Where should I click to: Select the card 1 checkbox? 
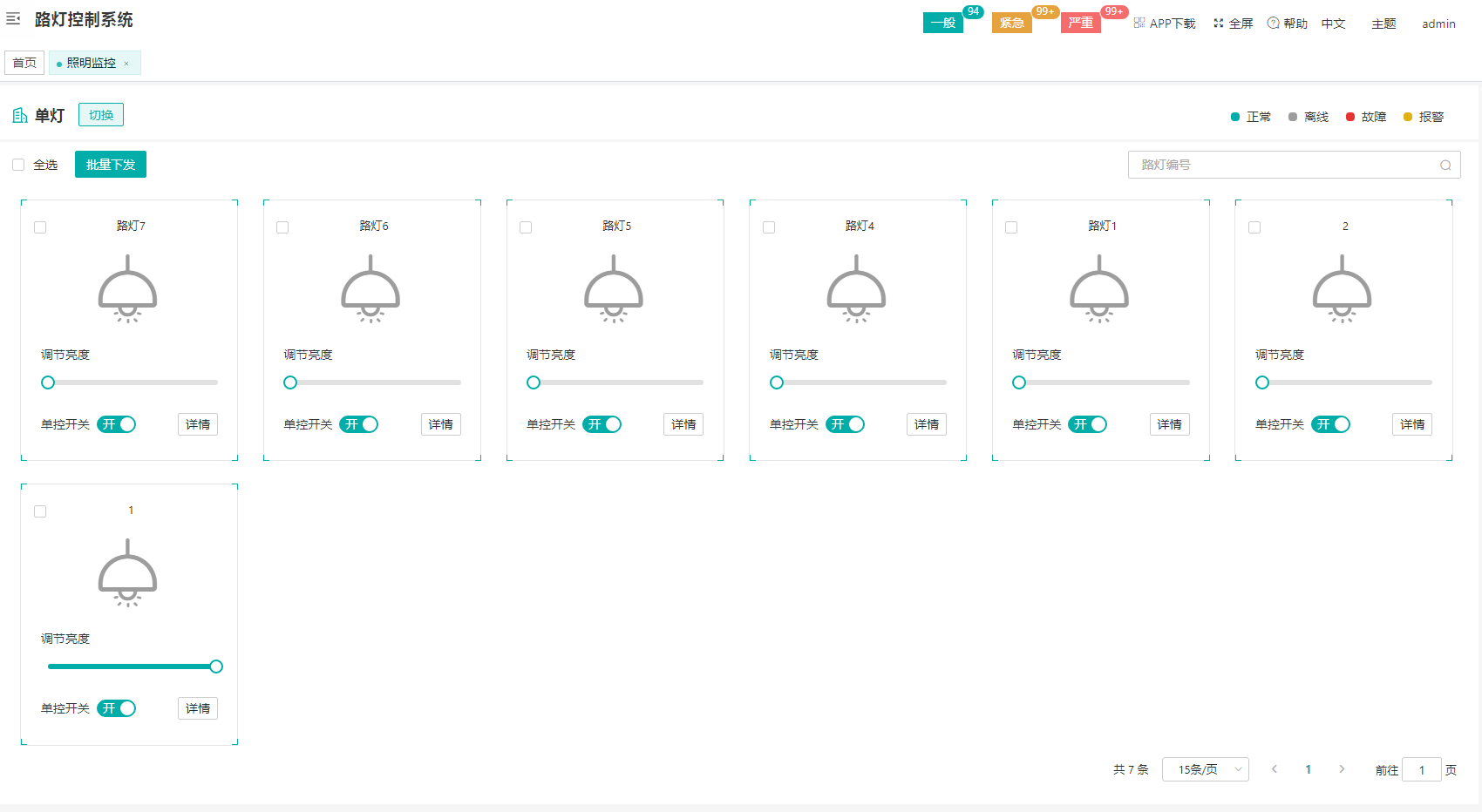coord(40,511)
